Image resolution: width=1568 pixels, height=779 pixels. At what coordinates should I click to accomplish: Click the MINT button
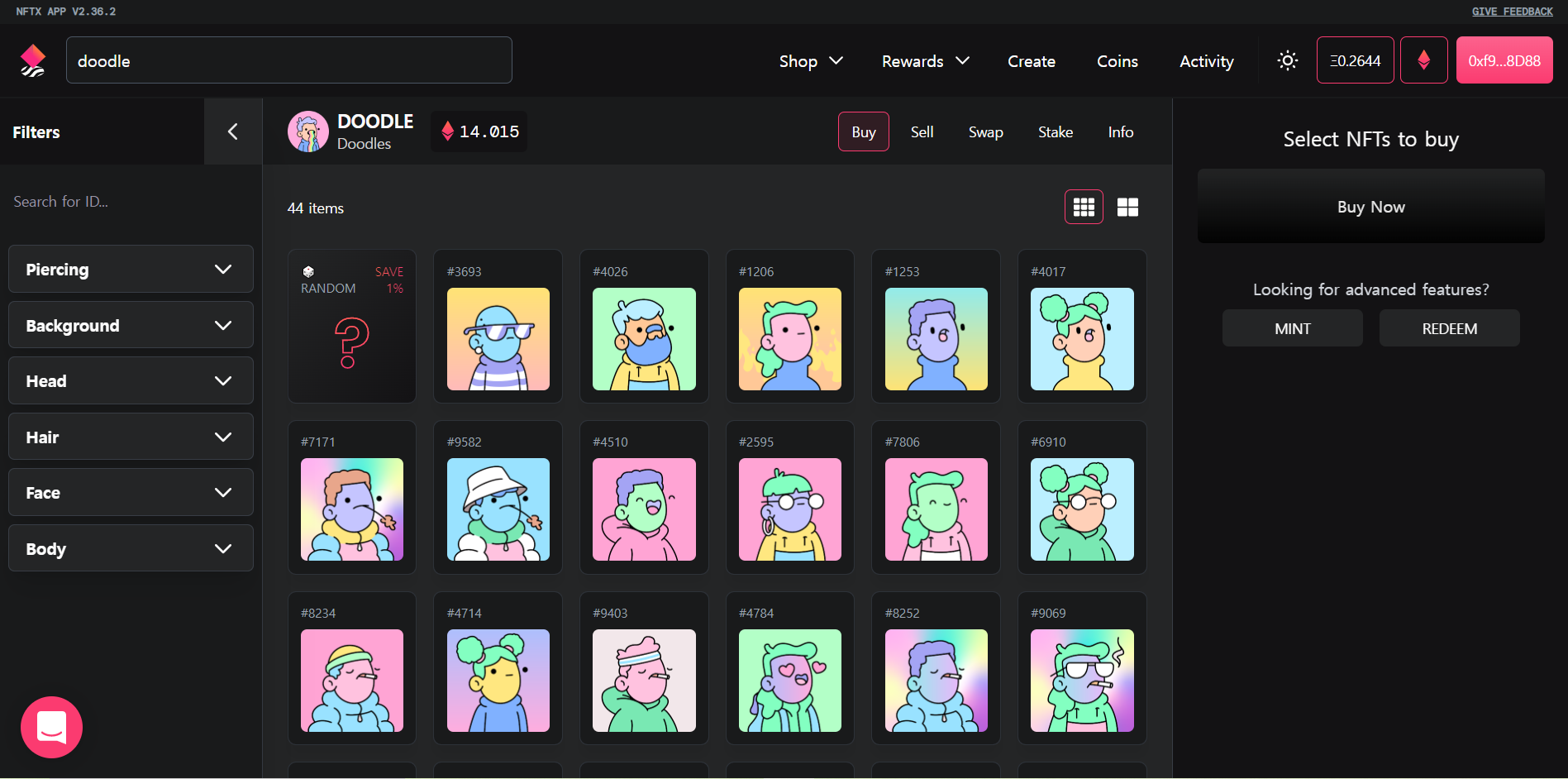1292,328
